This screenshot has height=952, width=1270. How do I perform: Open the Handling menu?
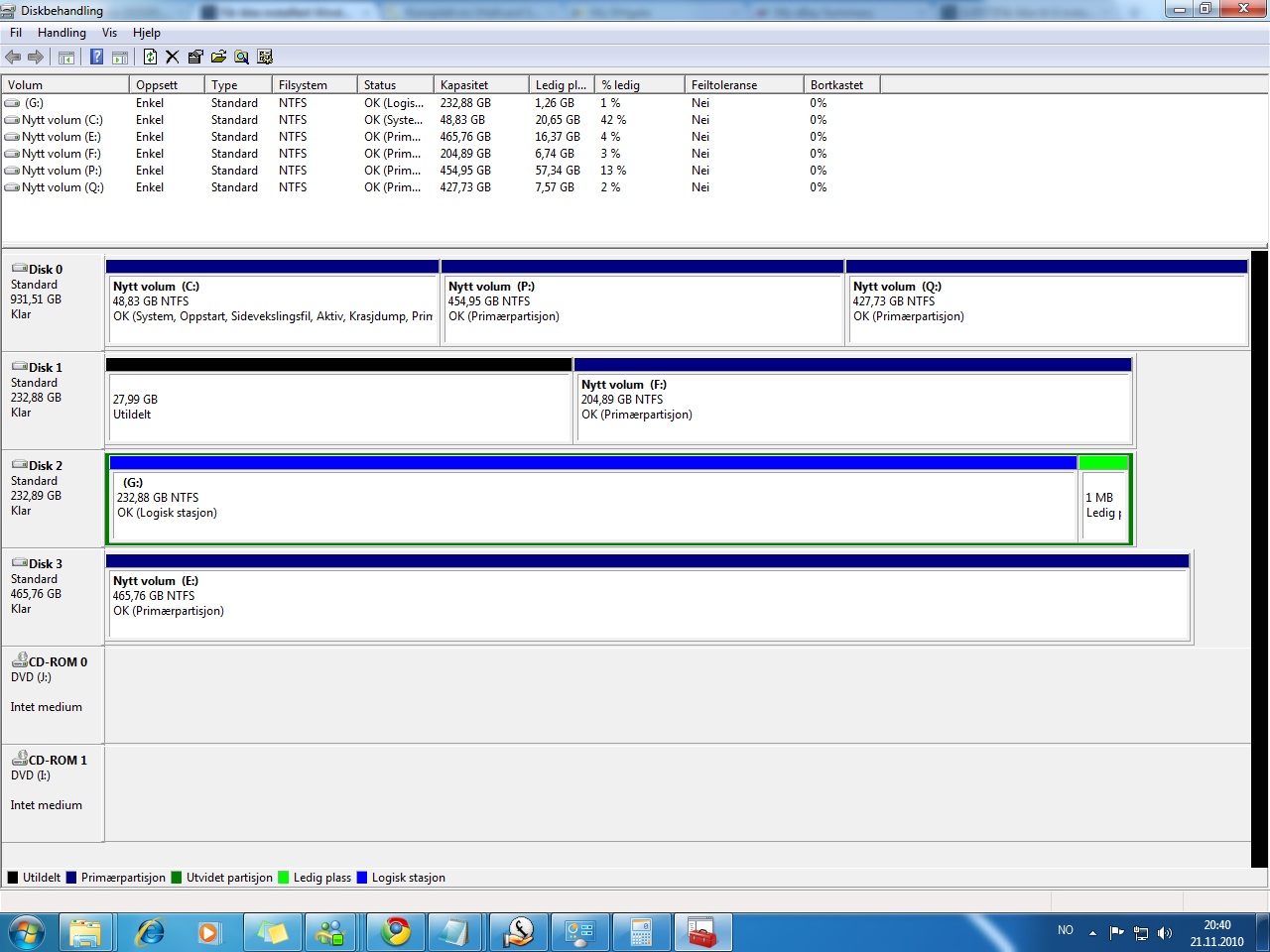62,33
